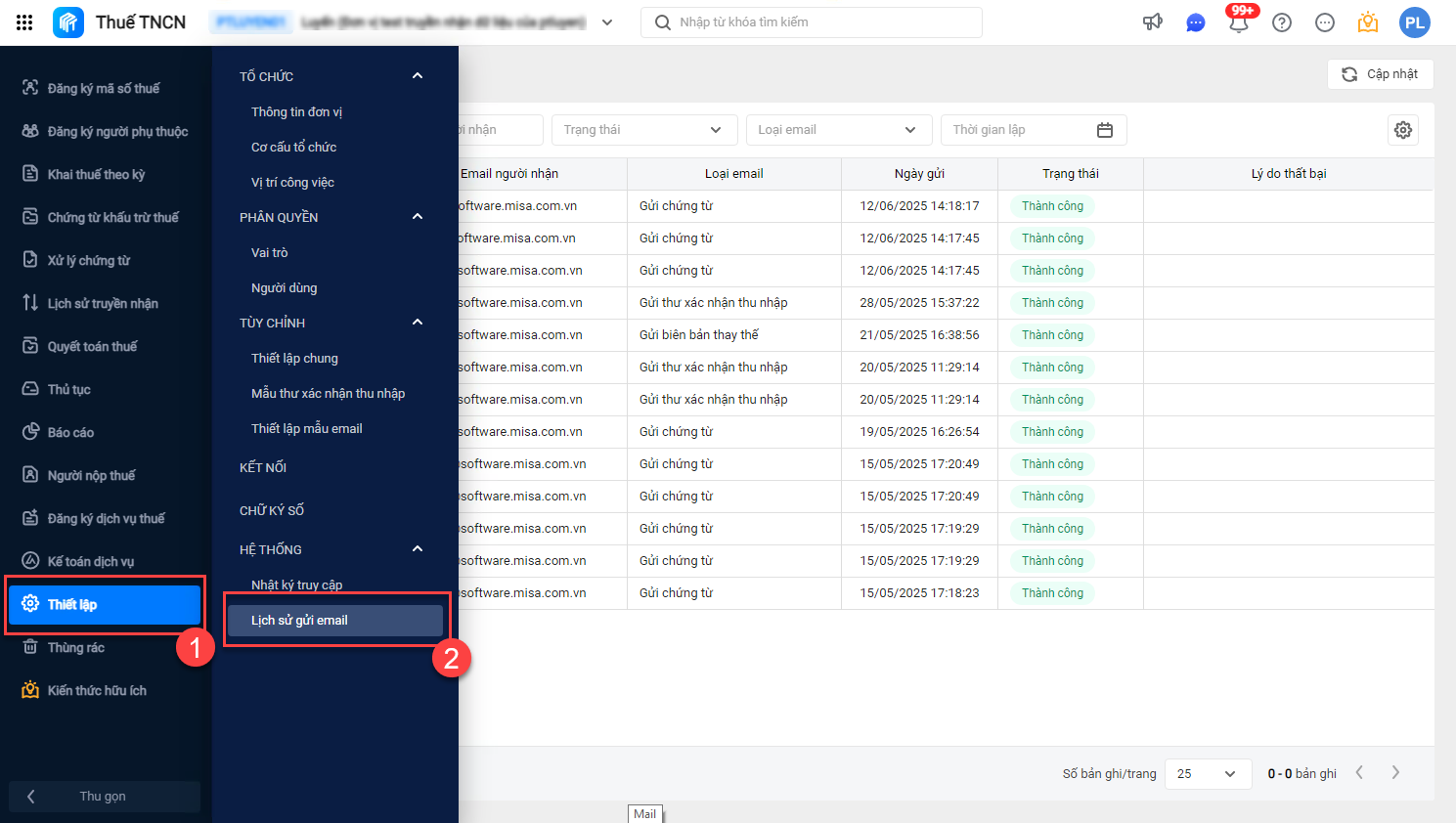Open the Loại email filter dropdown

tap(838, 130)
